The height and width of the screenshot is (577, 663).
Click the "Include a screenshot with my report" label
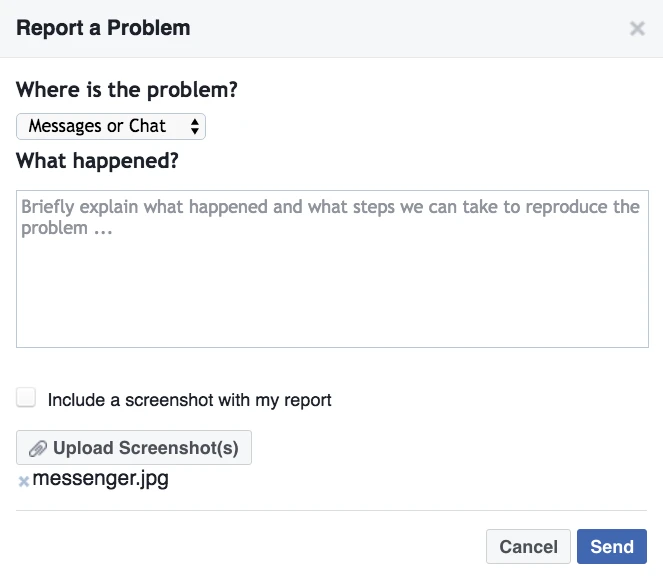pos(190,400)
